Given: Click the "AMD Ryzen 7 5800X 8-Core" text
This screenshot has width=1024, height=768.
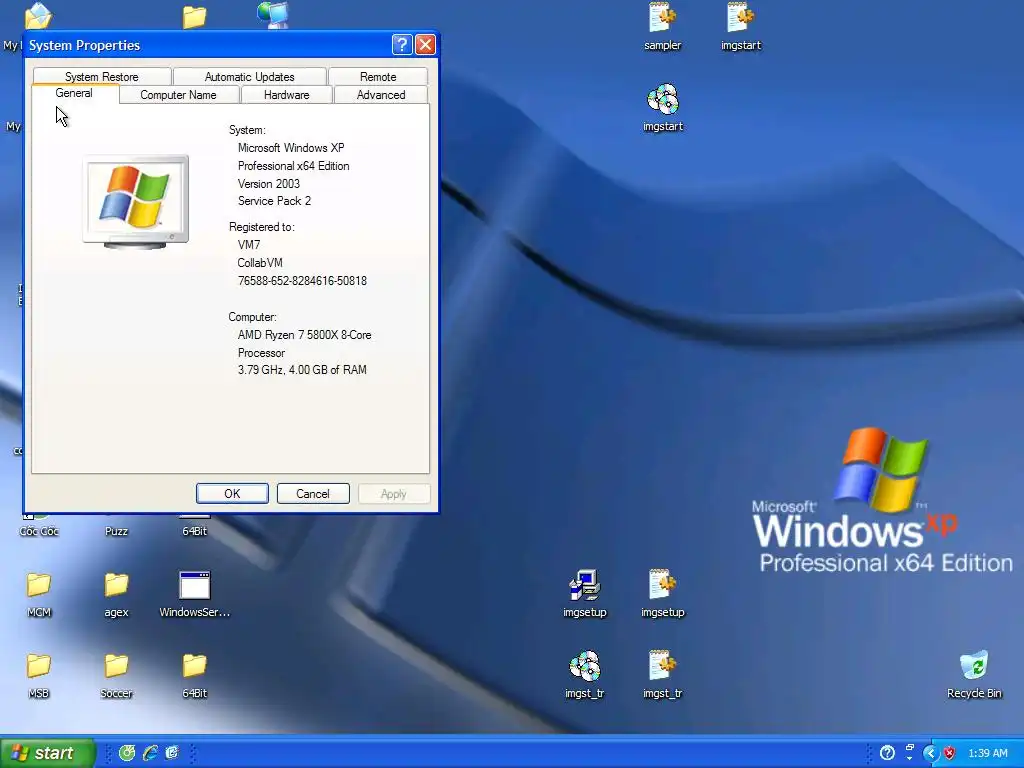Looking at the screenshot, I should tap(304, 335).
